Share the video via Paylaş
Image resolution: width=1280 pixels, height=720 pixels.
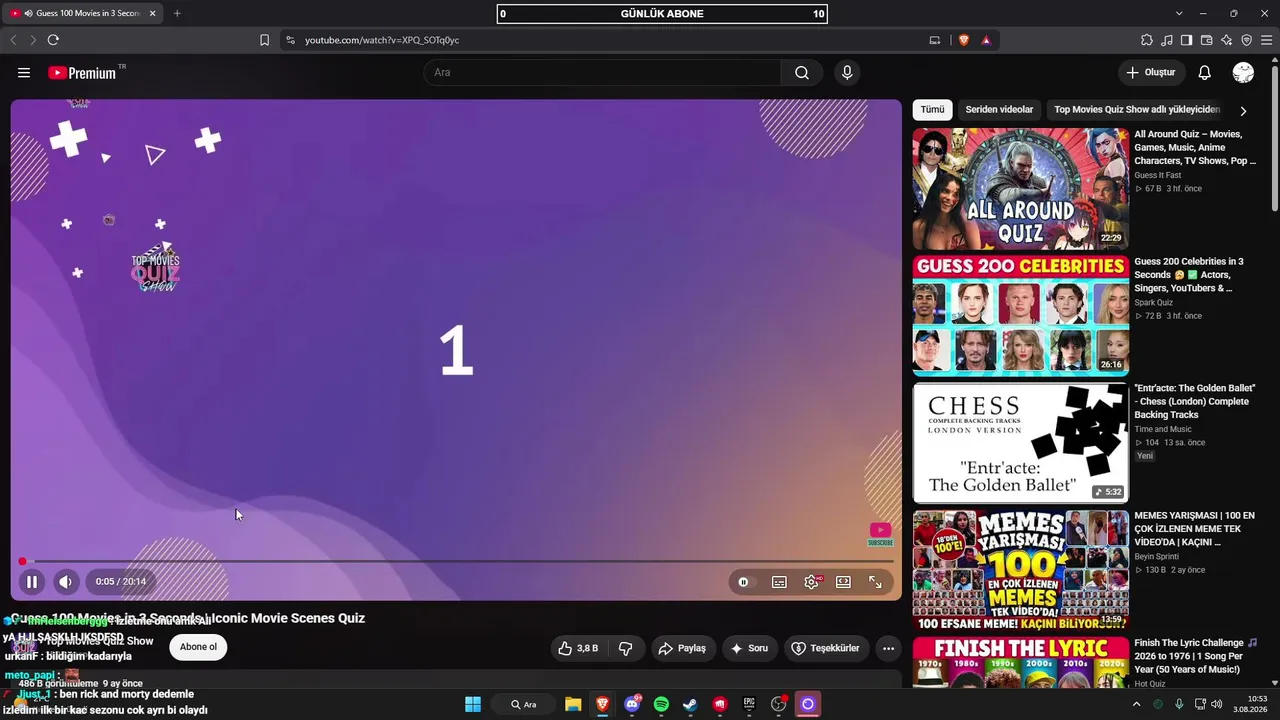[x=682, y=648]
